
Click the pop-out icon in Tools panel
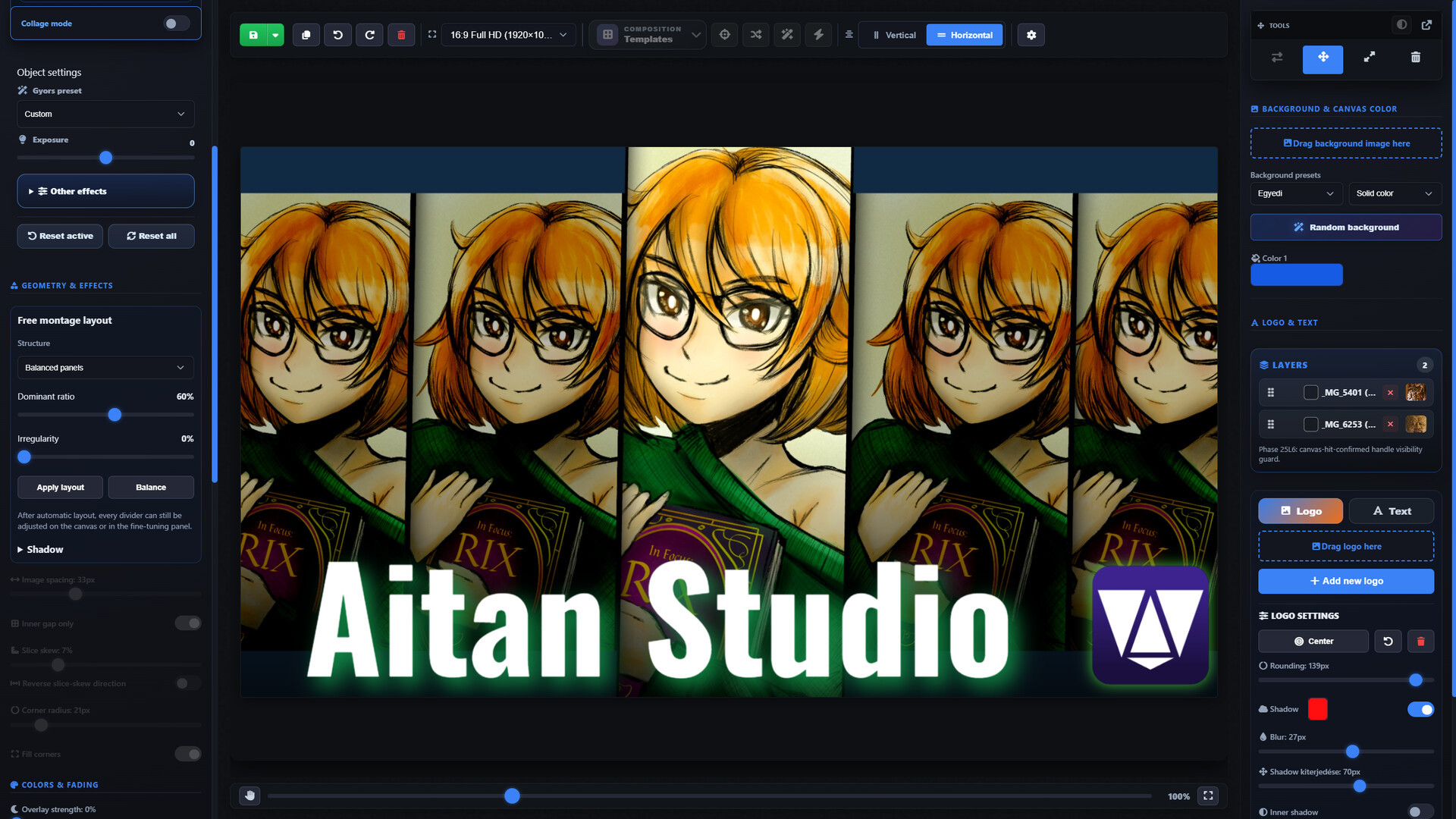tap(1426, 25)
